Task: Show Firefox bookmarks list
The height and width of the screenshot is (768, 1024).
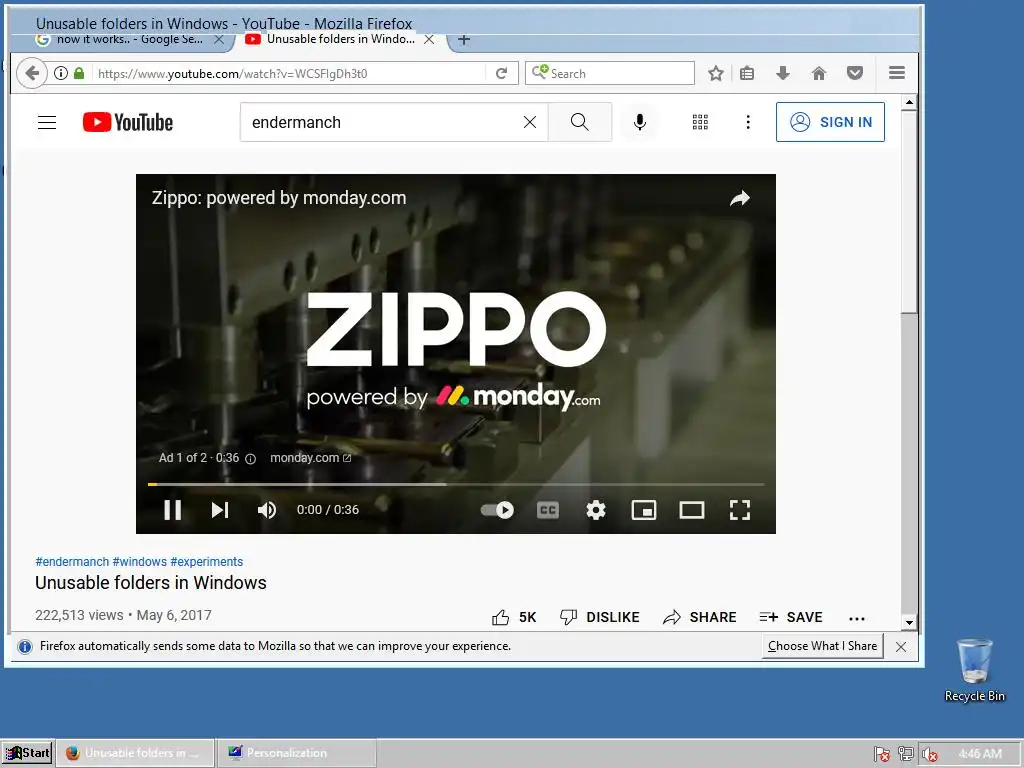Action: point(747,73)
